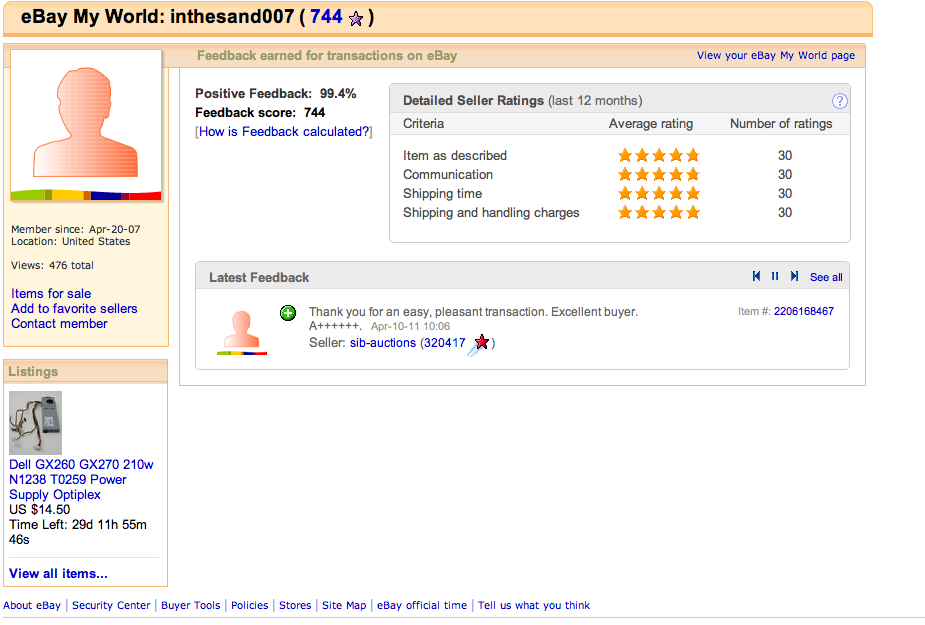Image resolution: width=925 pixels, height=625 pixels.
Task: Click the Positive Feedback 99.4% value
Action: coord(338,94)
